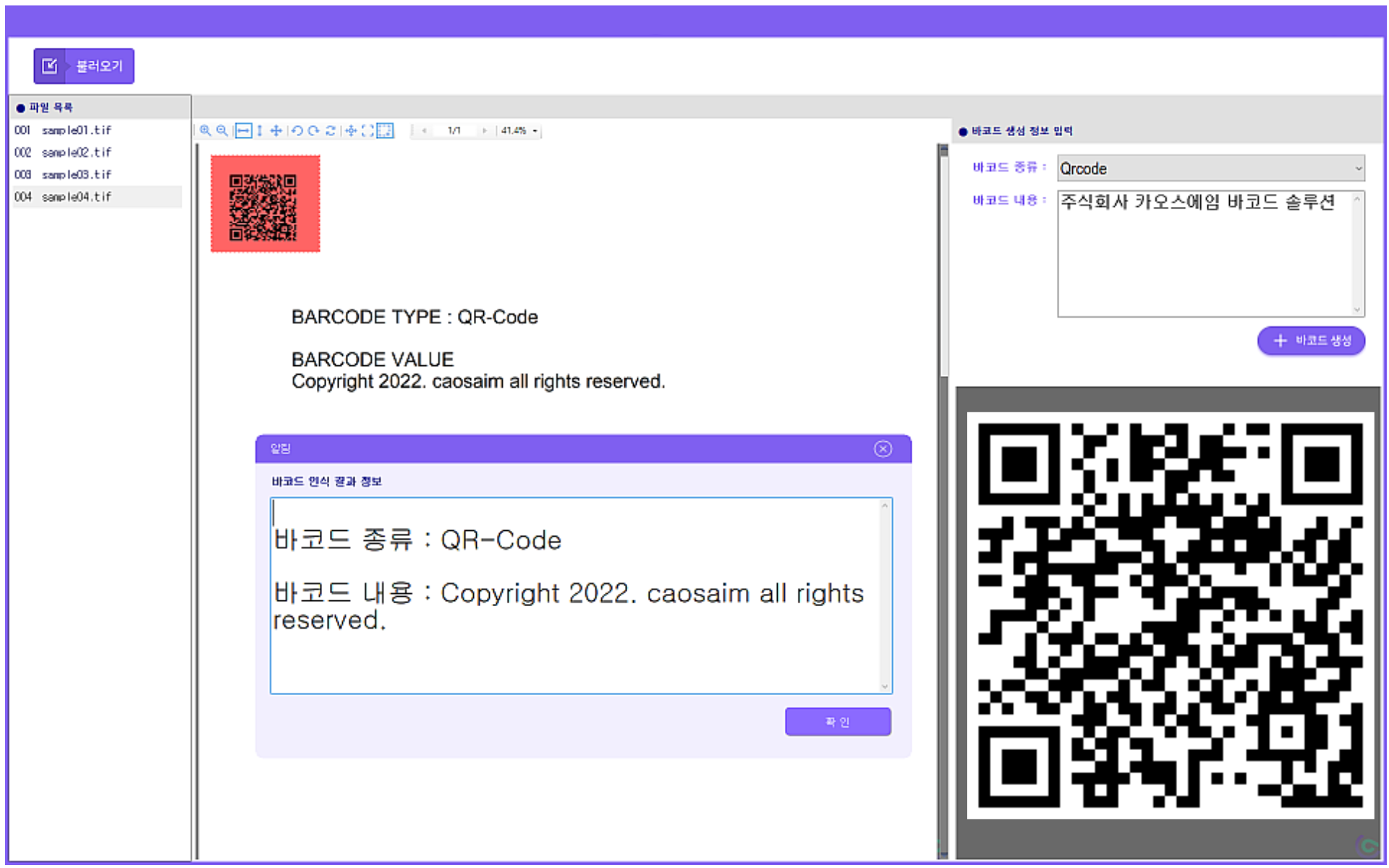Select file sample02.tif in the list
The width and height of the screenshot is (1389, 868).
click(x=97, y=153)
